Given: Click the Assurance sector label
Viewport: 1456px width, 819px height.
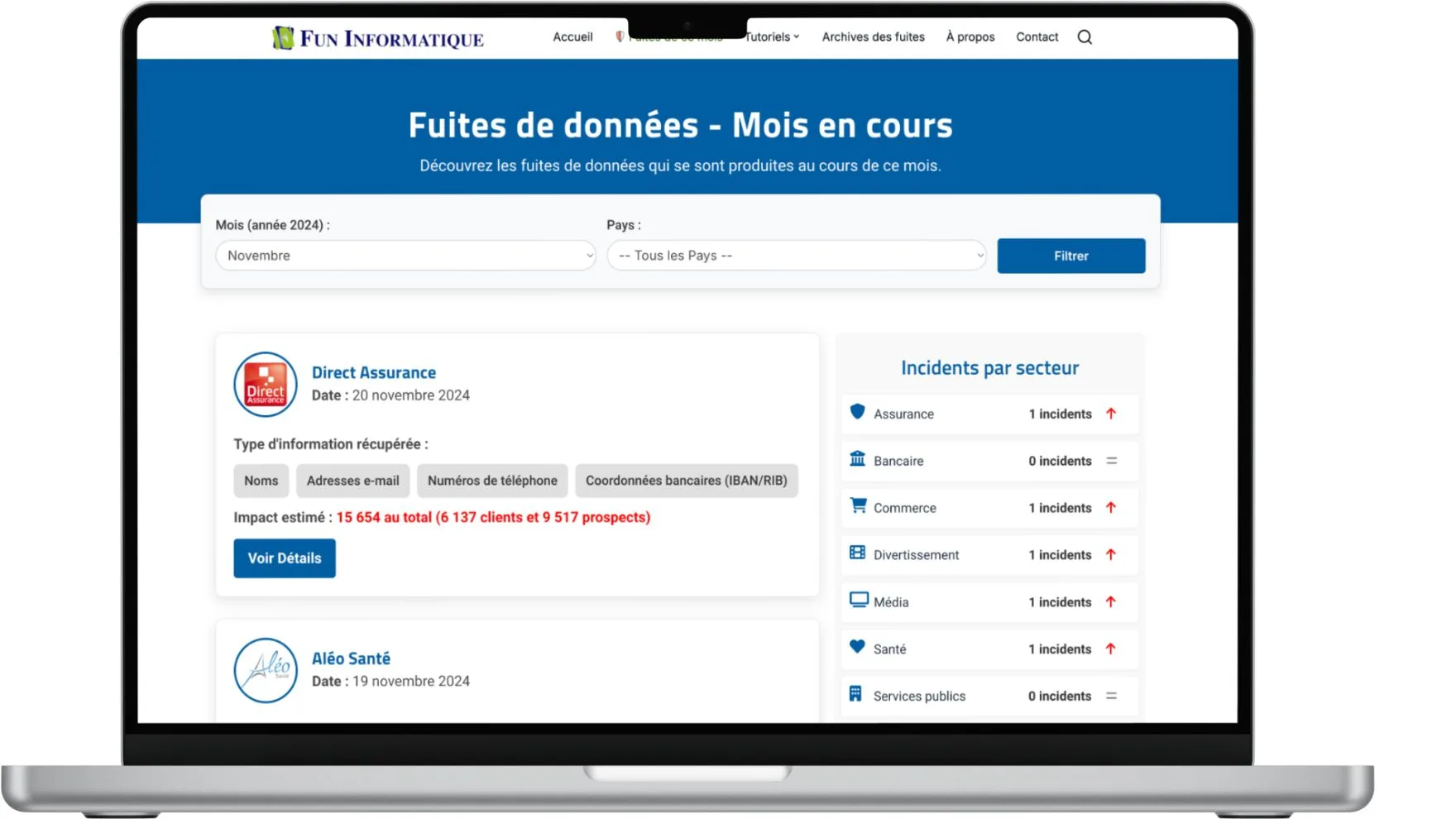Looking at the screenshot, I should click(903, 414).
